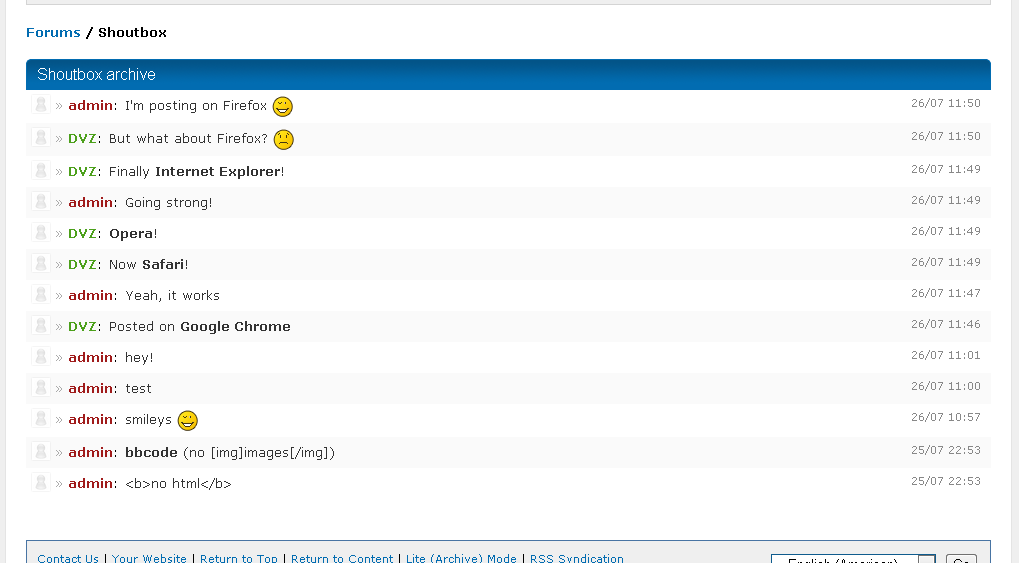Click Return to Top in the footer

click(x=239, y=558)
